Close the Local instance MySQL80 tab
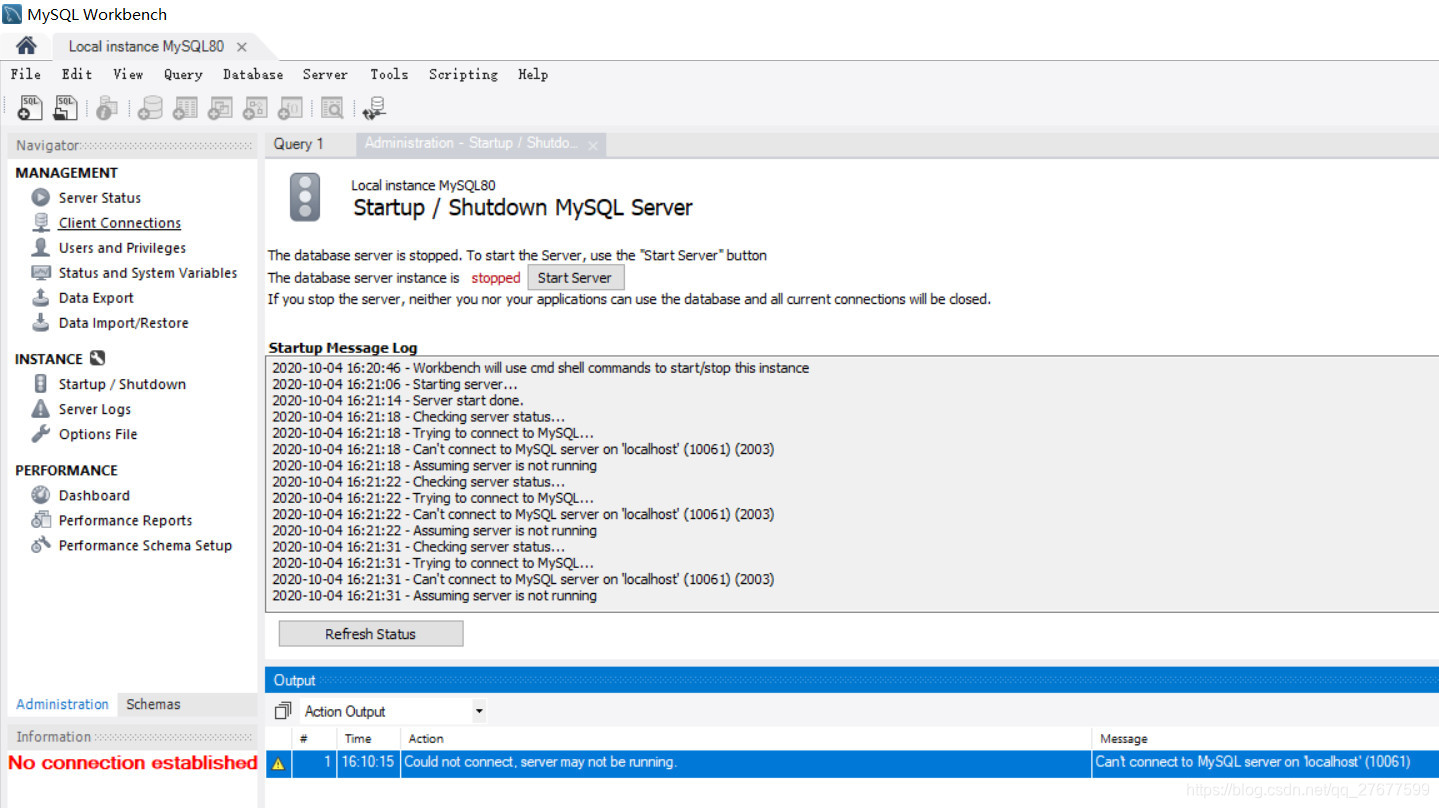 tap(242, 47)
